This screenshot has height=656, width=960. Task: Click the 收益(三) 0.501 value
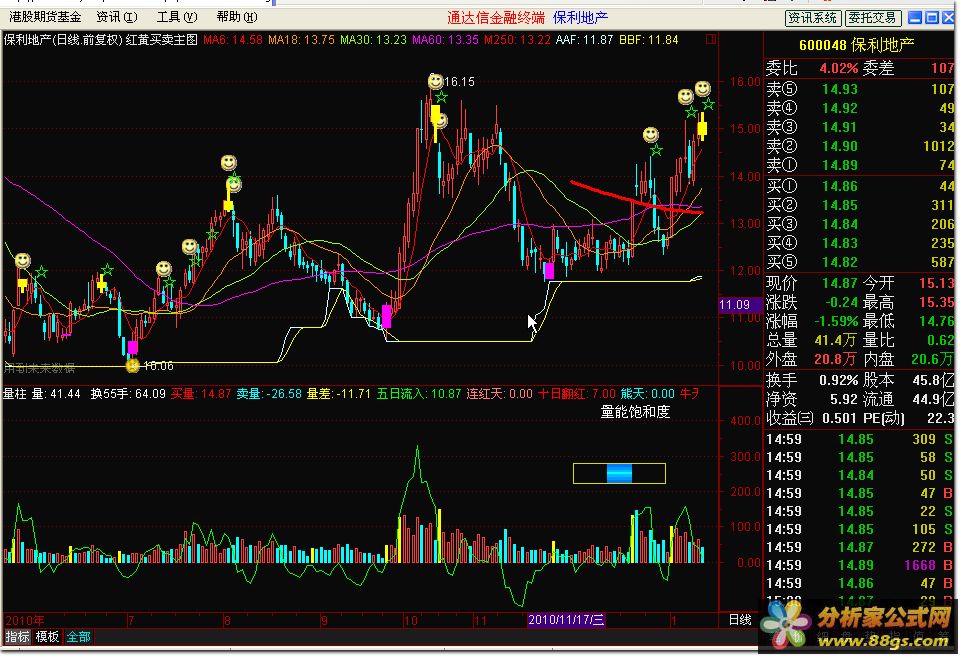[839, 418]
